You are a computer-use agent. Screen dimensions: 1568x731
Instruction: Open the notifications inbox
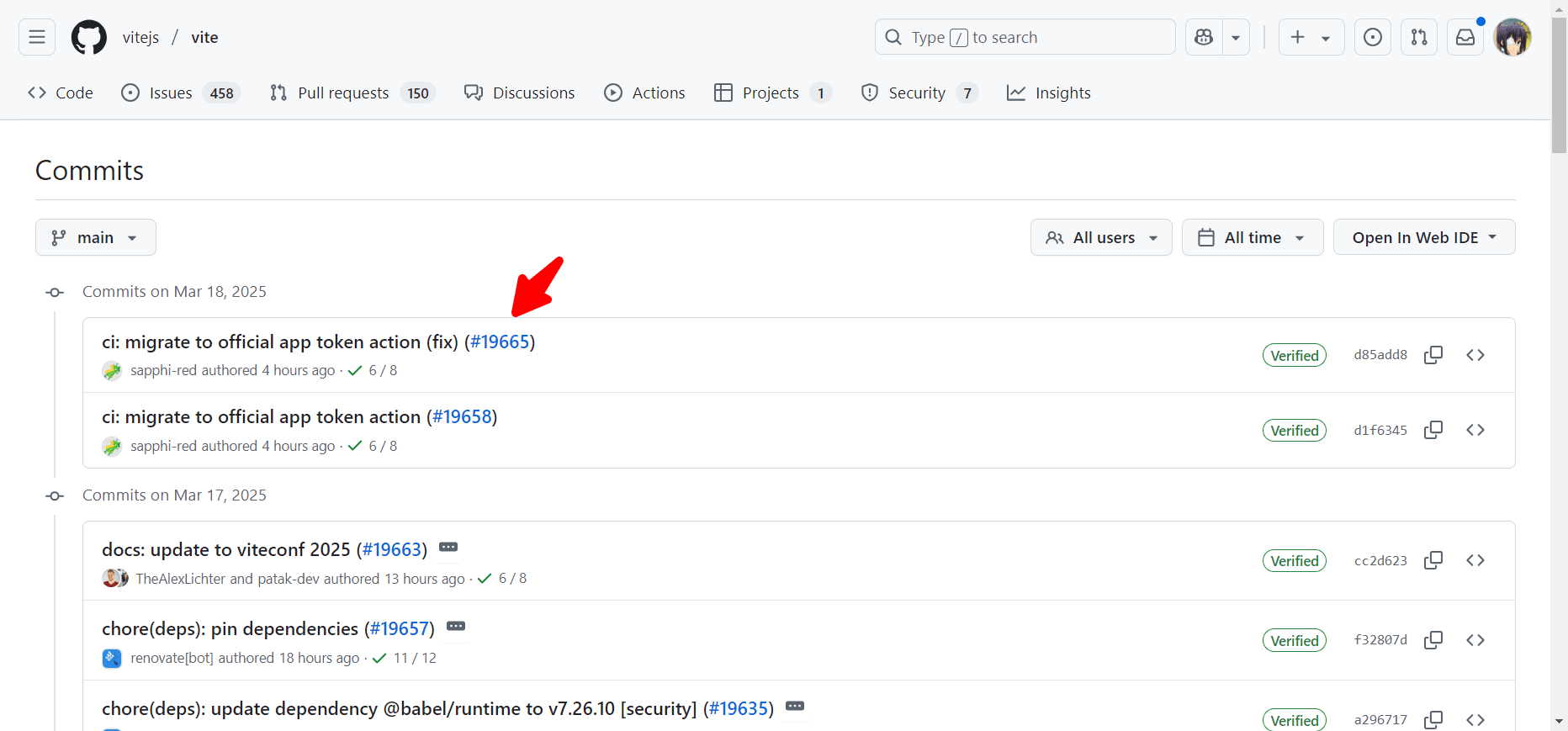pyautogui.click(x=1465, y=37)
